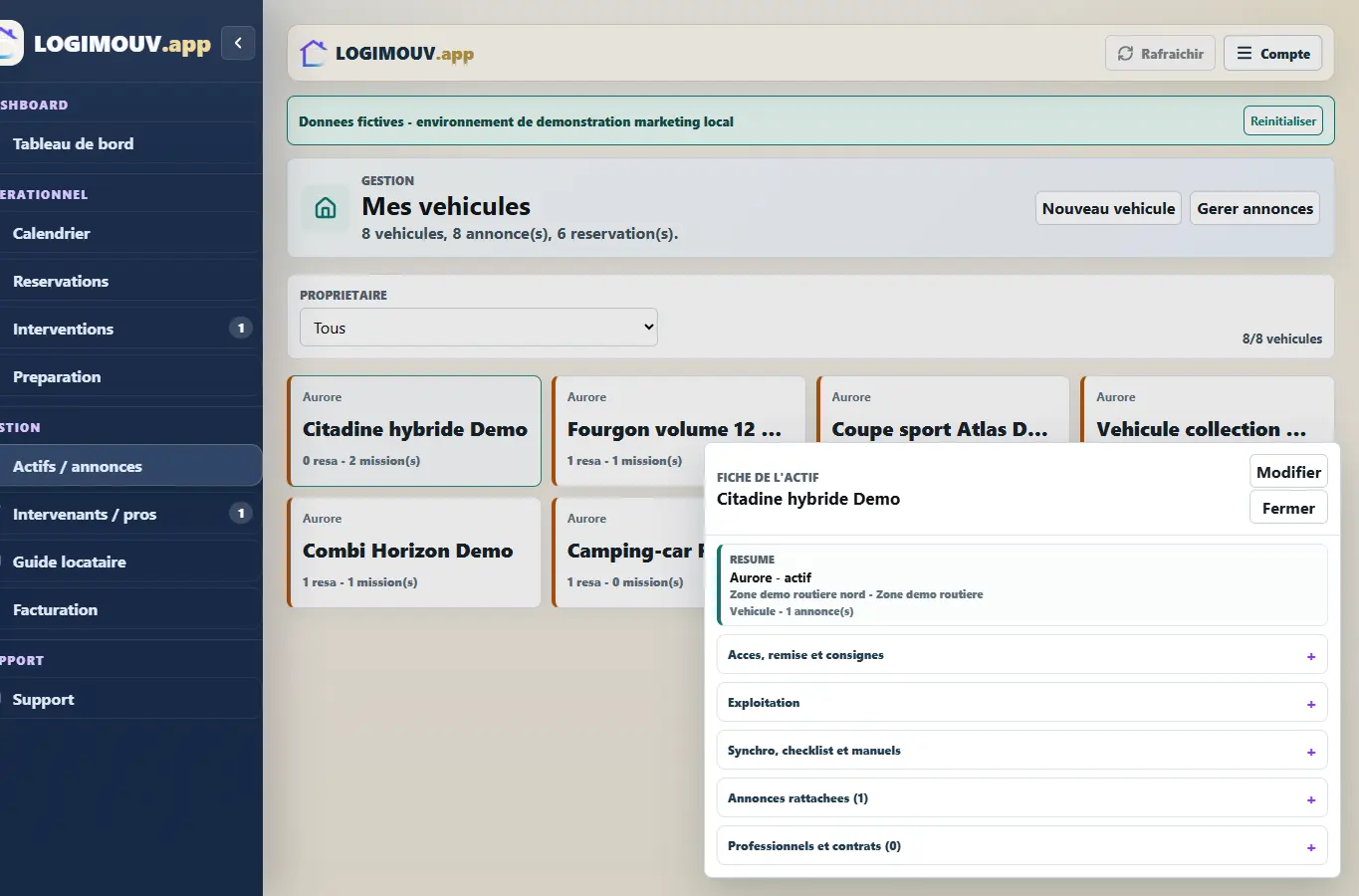Expand Synchro, checklist et manuels section
The image size is (1359, 896).
click(1021, 751)
